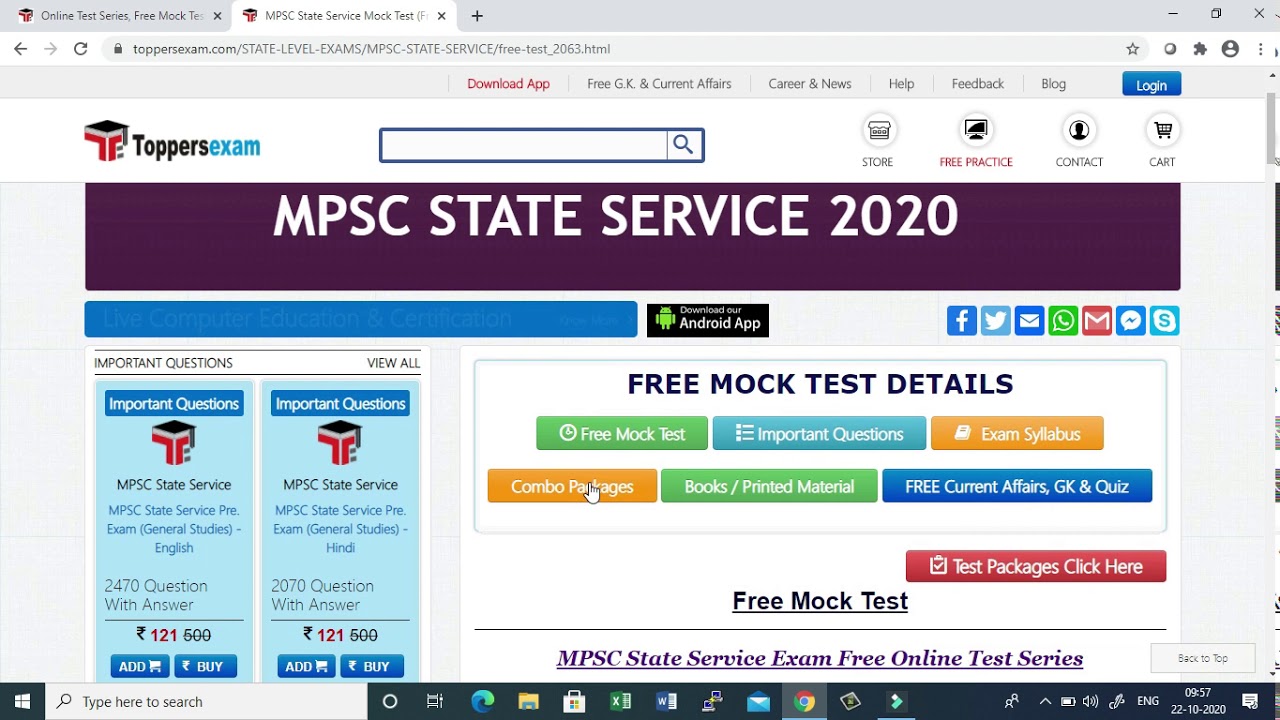Click the Login button

tap(1151, 85)
